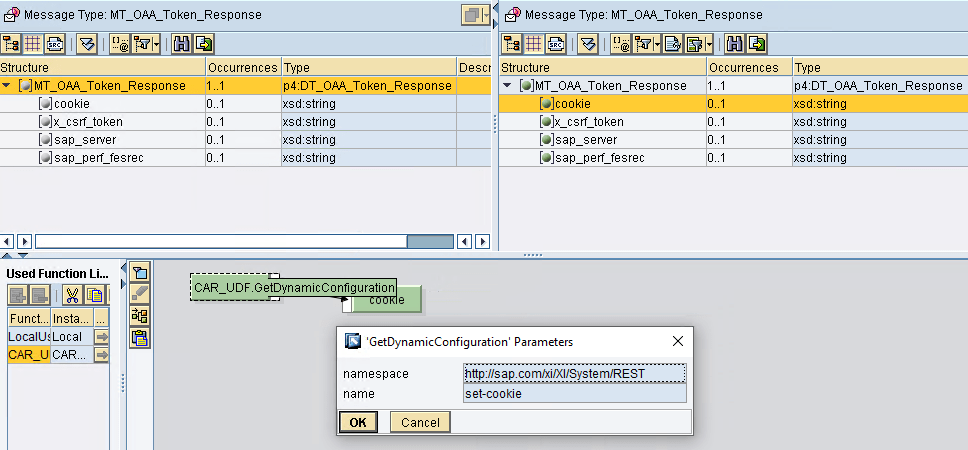Screen dimensions: 968x450
Task: Open the filter dropdown arrow in source toolbar
Action: [x=157, y=44]
